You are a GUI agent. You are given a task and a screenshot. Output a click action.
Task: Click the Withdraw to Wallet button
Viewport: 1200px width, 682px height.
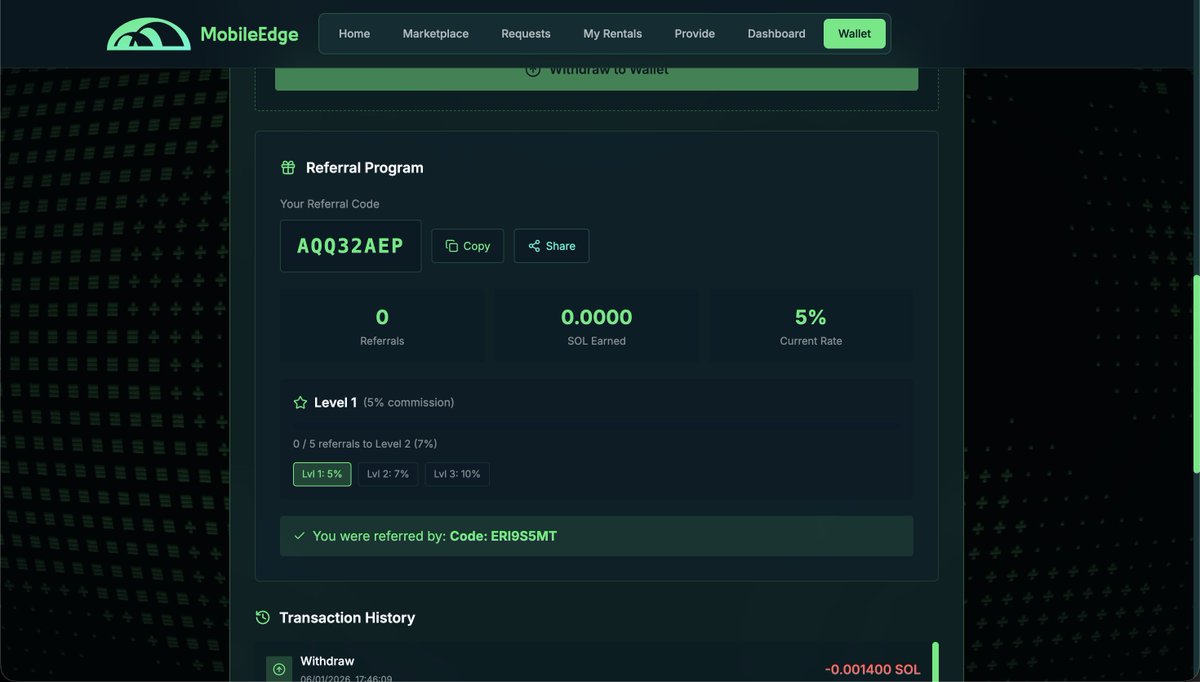597,78
